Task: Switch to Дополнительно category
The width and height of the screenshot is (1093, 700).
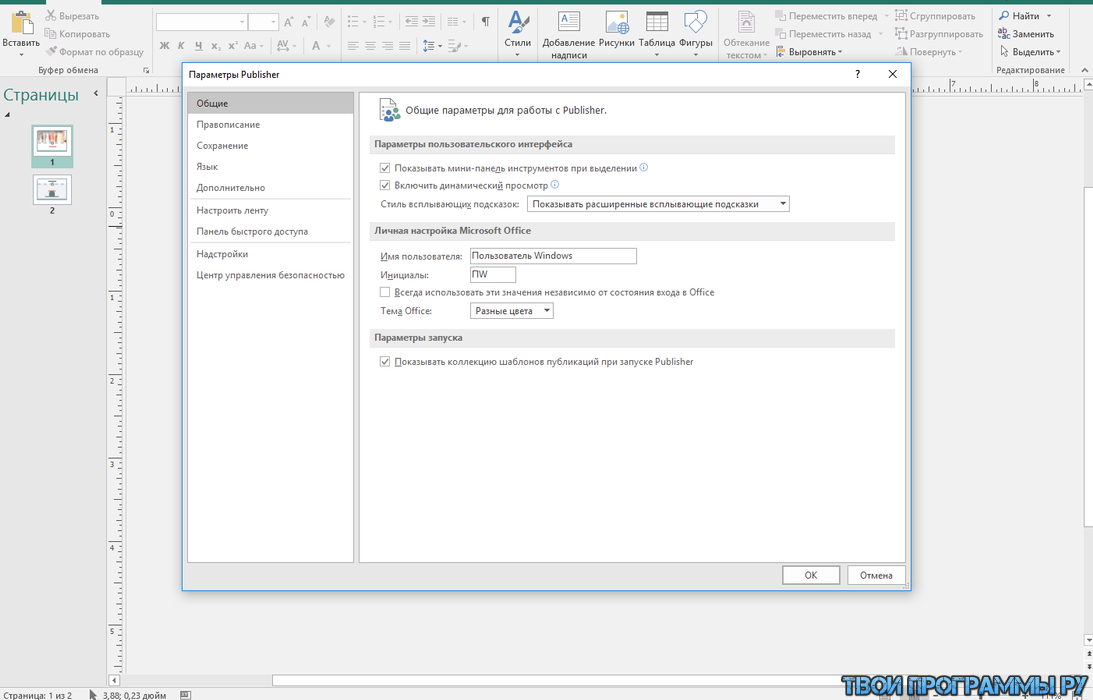Action: pyautogui.click(x=270, y=188)
